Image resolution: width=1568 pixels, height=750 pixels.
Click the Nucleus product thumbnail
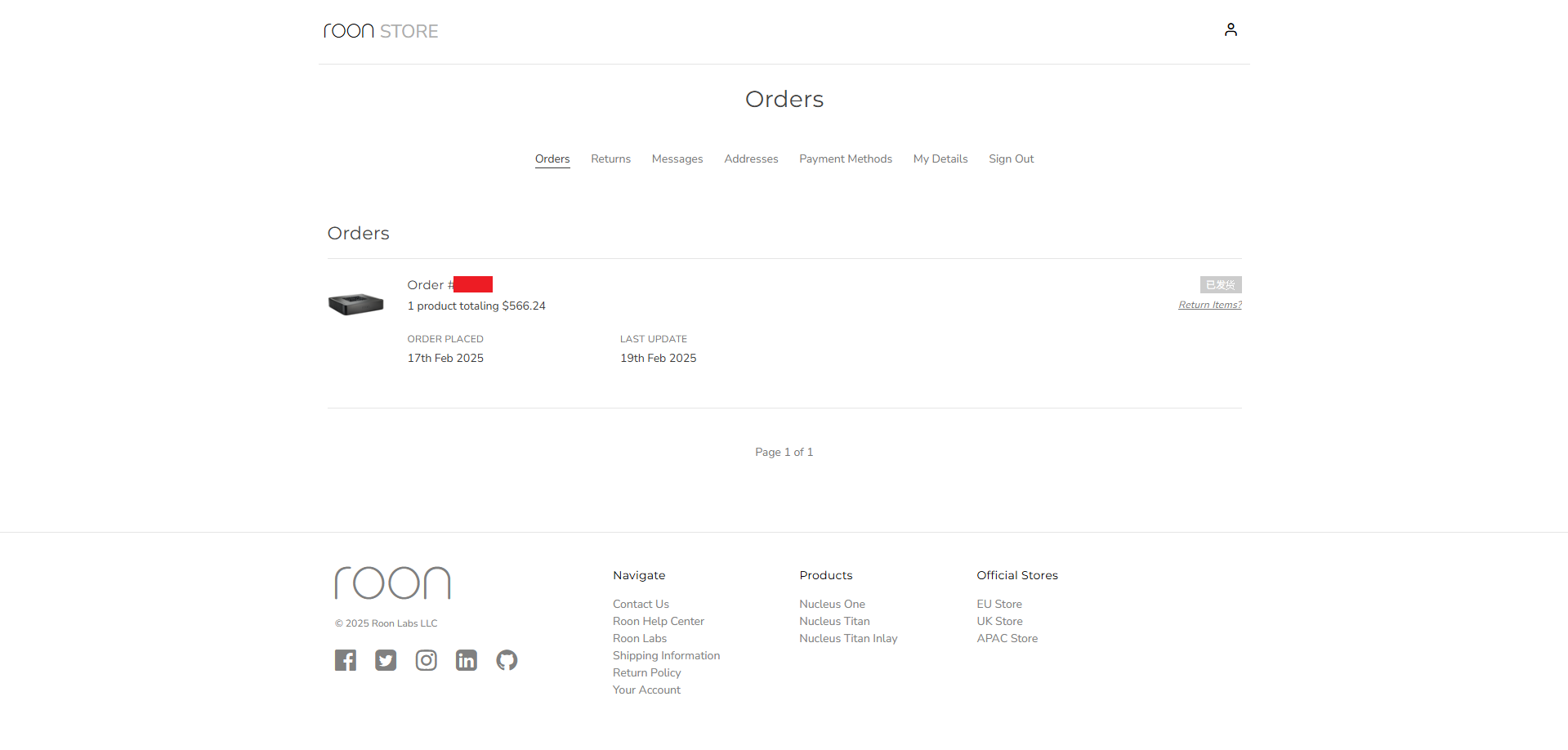point(356,304)
